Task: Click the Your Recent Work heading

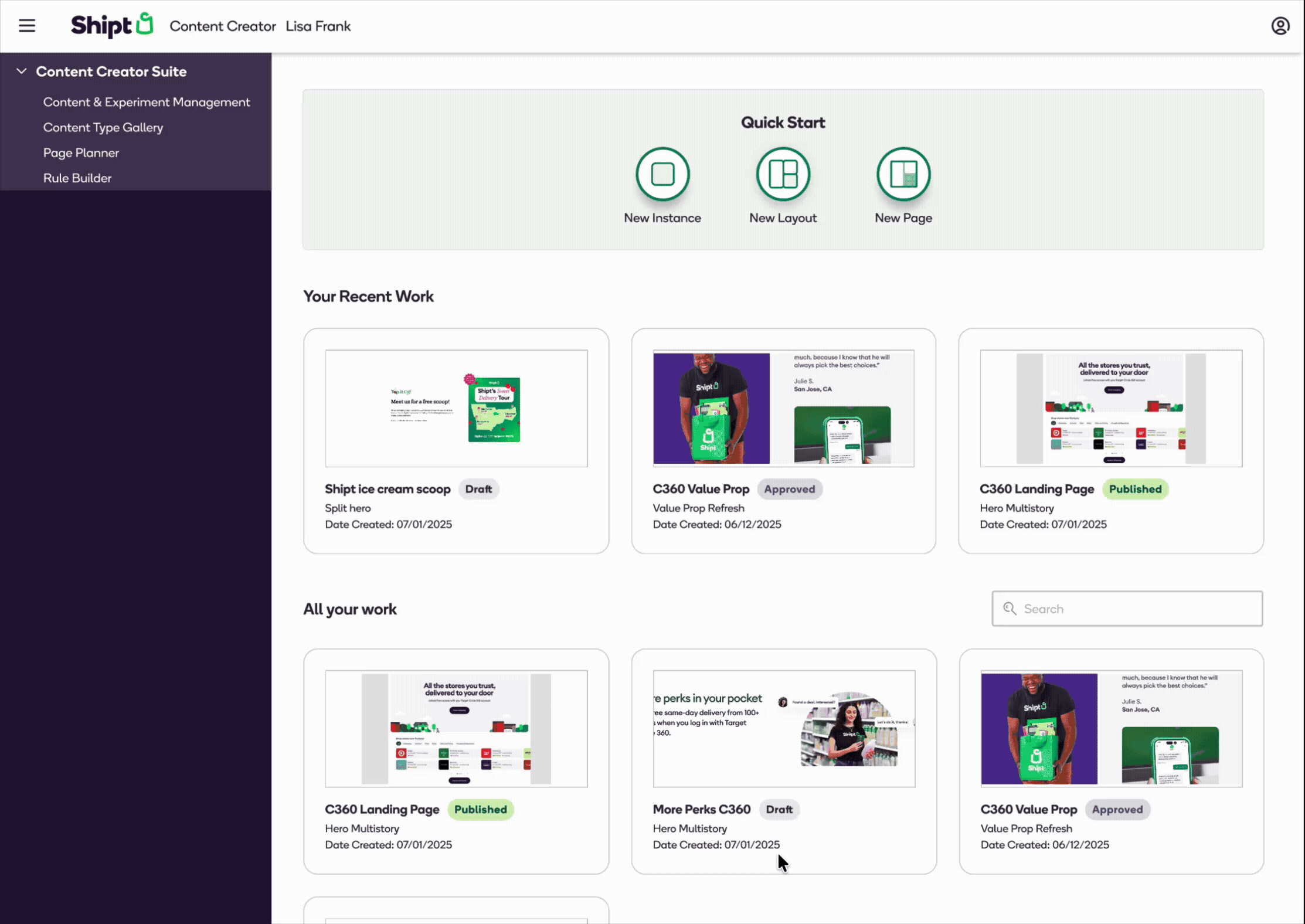Action: (369, 296)
